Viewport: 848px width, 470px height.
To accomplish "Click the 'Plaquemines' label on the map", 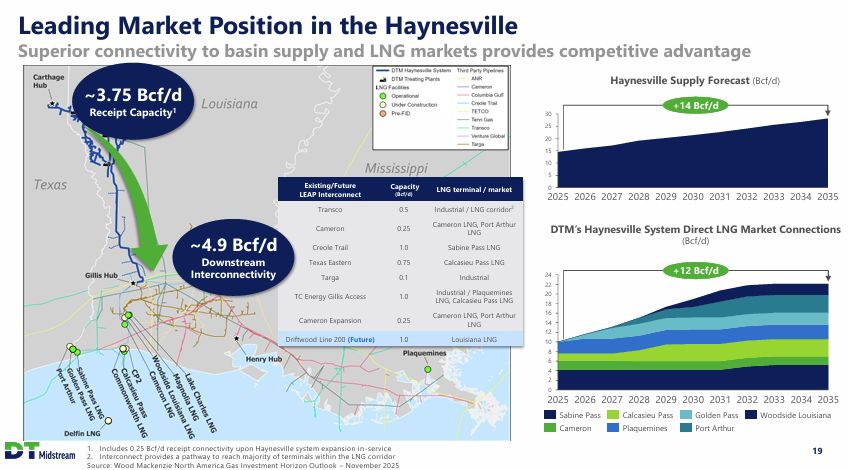I will point(425,353).
